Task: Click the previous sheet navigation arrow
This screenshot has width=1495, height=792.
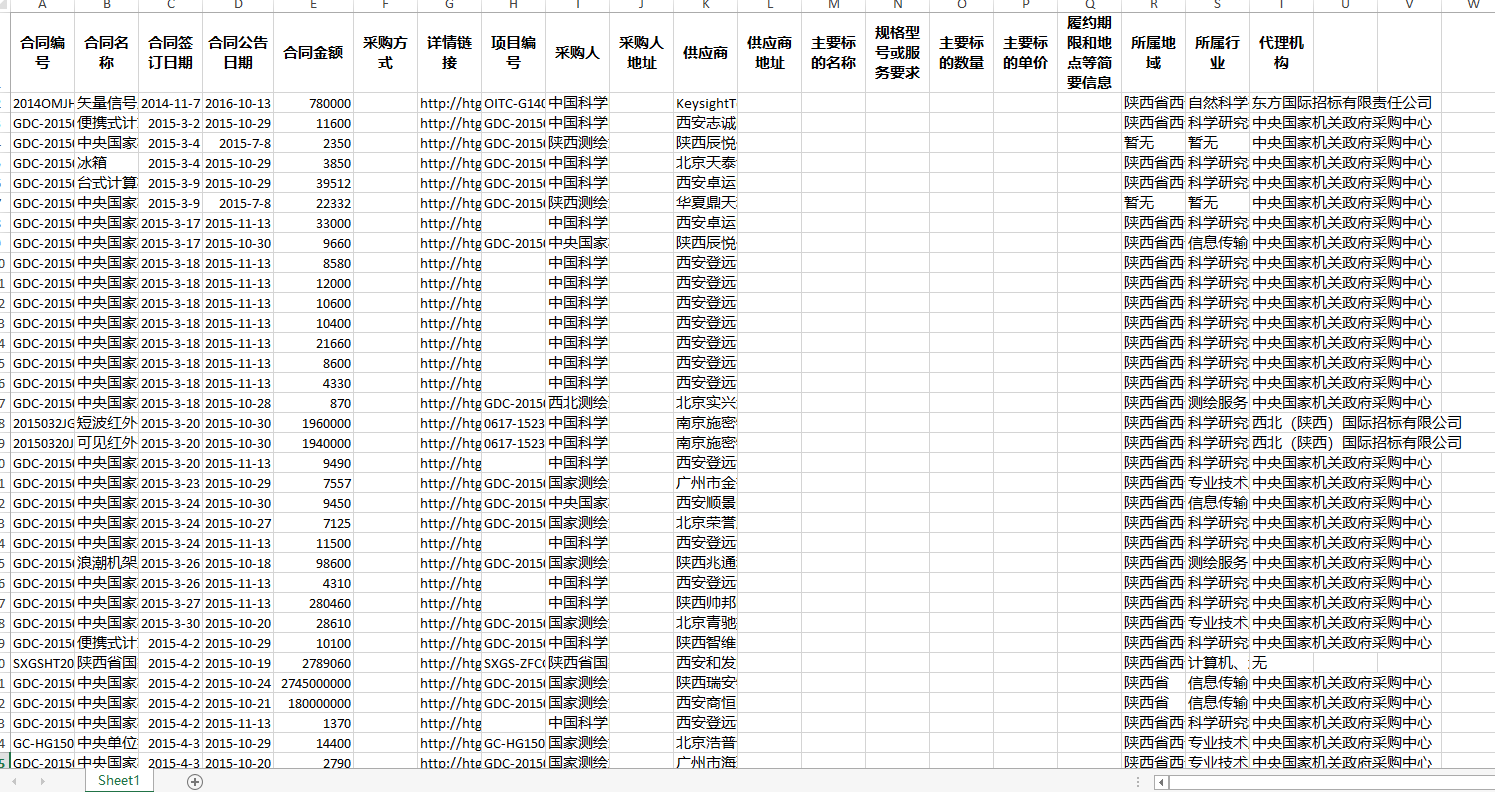Action: coord(14,781)
